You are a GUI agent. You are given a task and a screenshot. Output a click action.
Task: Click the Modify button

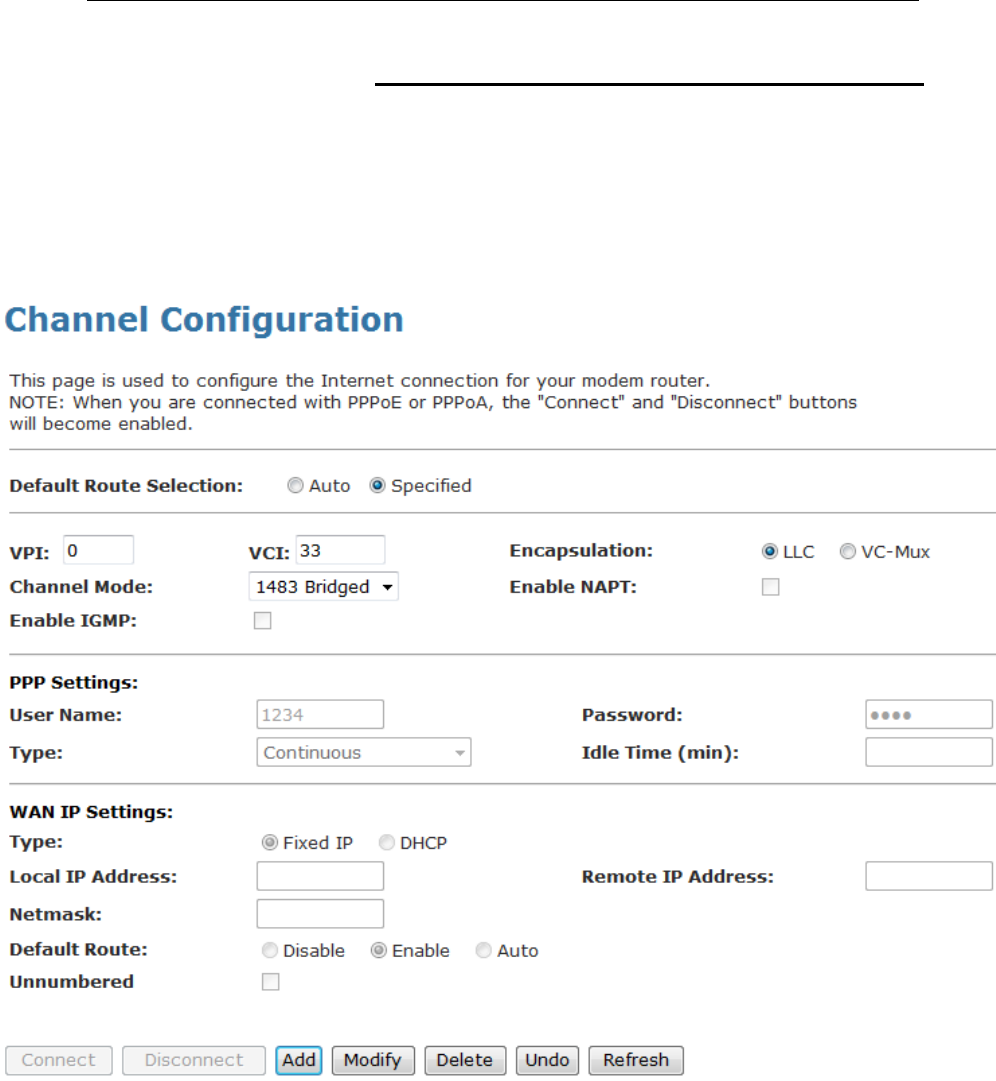click(373, 1060)
